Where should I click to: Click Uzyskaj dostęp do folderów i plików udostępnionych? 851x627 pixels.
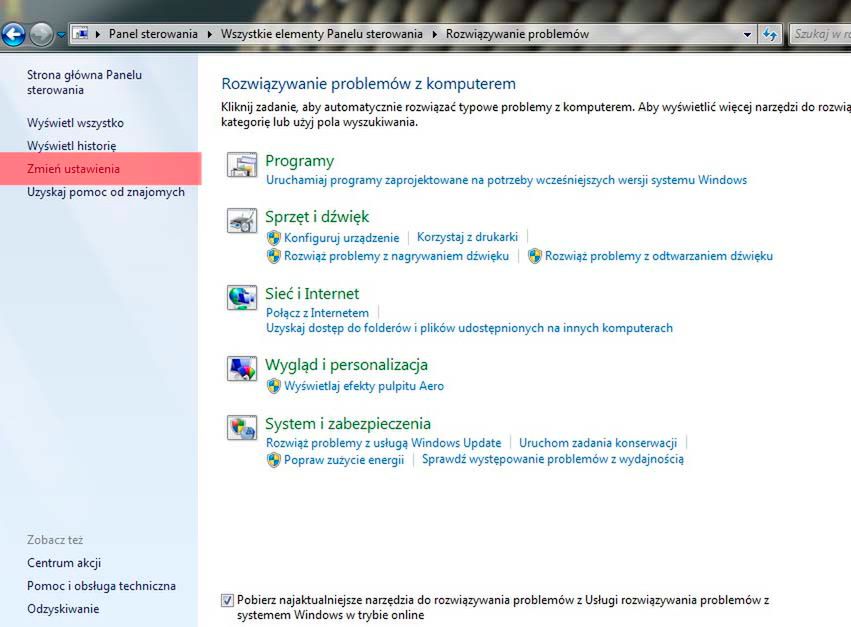tap(469, 328)
